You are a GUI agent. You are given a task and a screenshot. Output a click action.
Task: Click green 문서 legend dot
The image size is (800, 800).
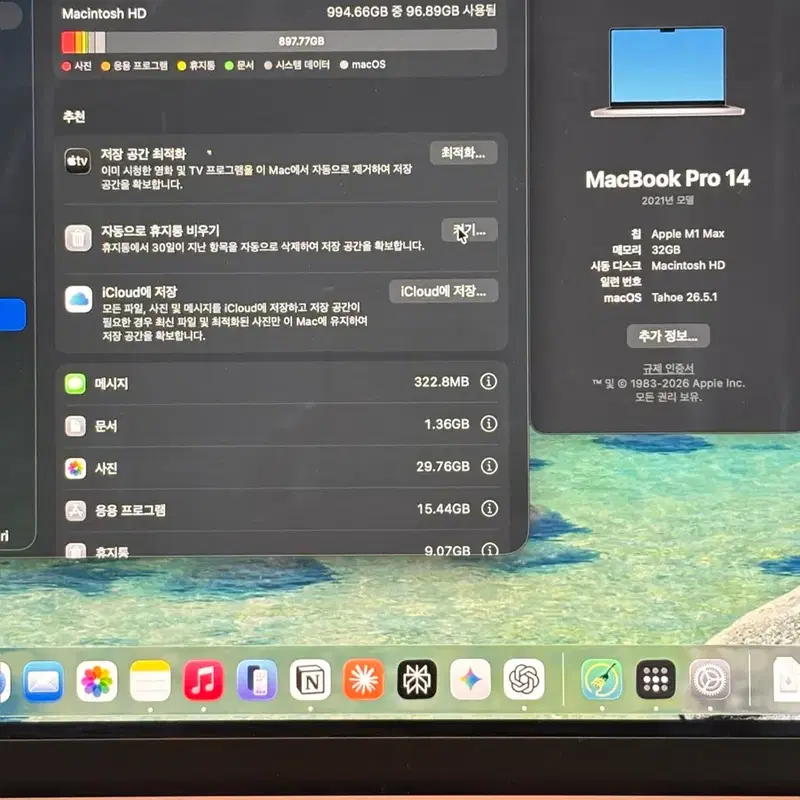(x=229, y=65)
